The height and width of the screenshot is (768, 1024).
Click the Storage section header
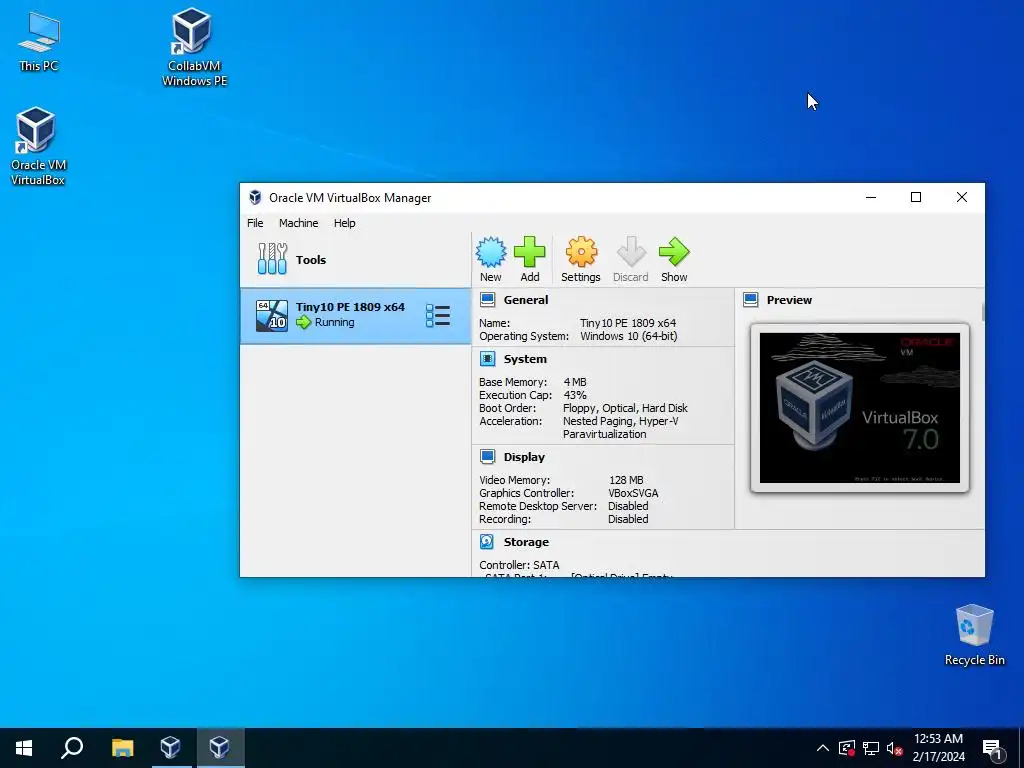526,541
